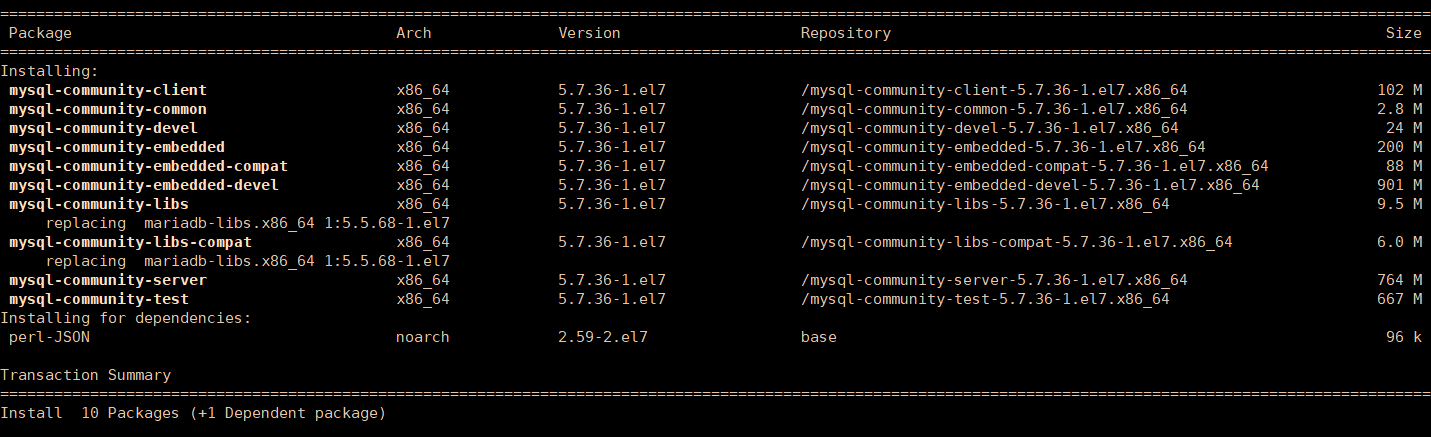Click repository path /mysql-community-embedded-5.7.36-1.el7.x86_64
This screenshot has height=437, width=1431.
pos(1003,147)
